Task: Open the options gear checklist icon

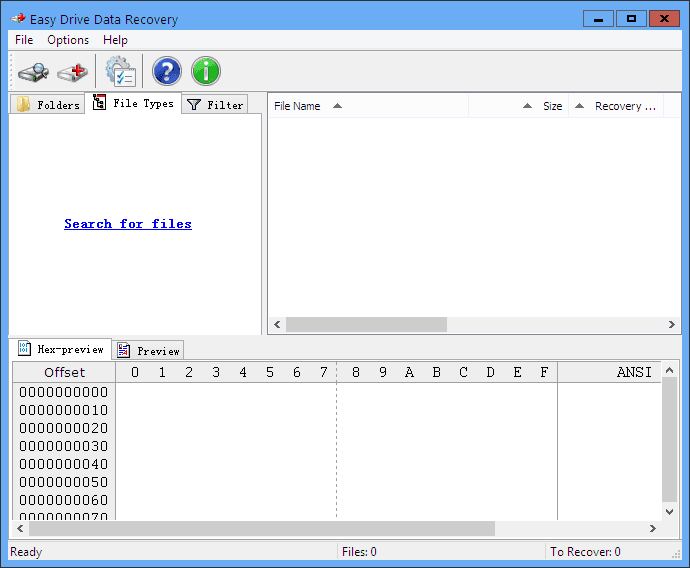Action: pos(120,71)
